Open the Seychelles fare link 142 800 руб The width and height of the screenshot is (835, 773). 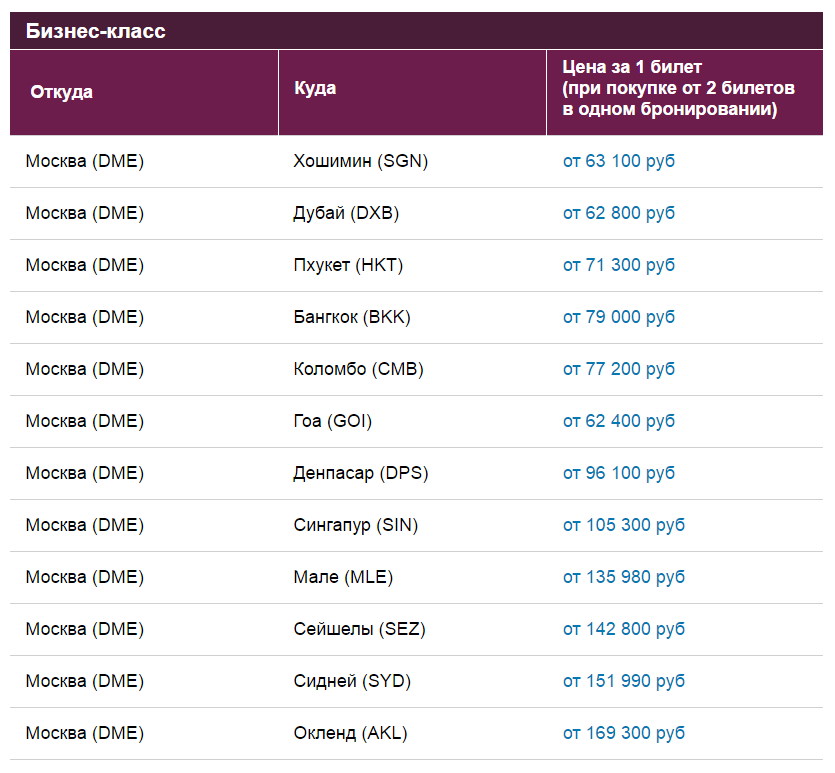pyautogui.click(x=623, y=629)
